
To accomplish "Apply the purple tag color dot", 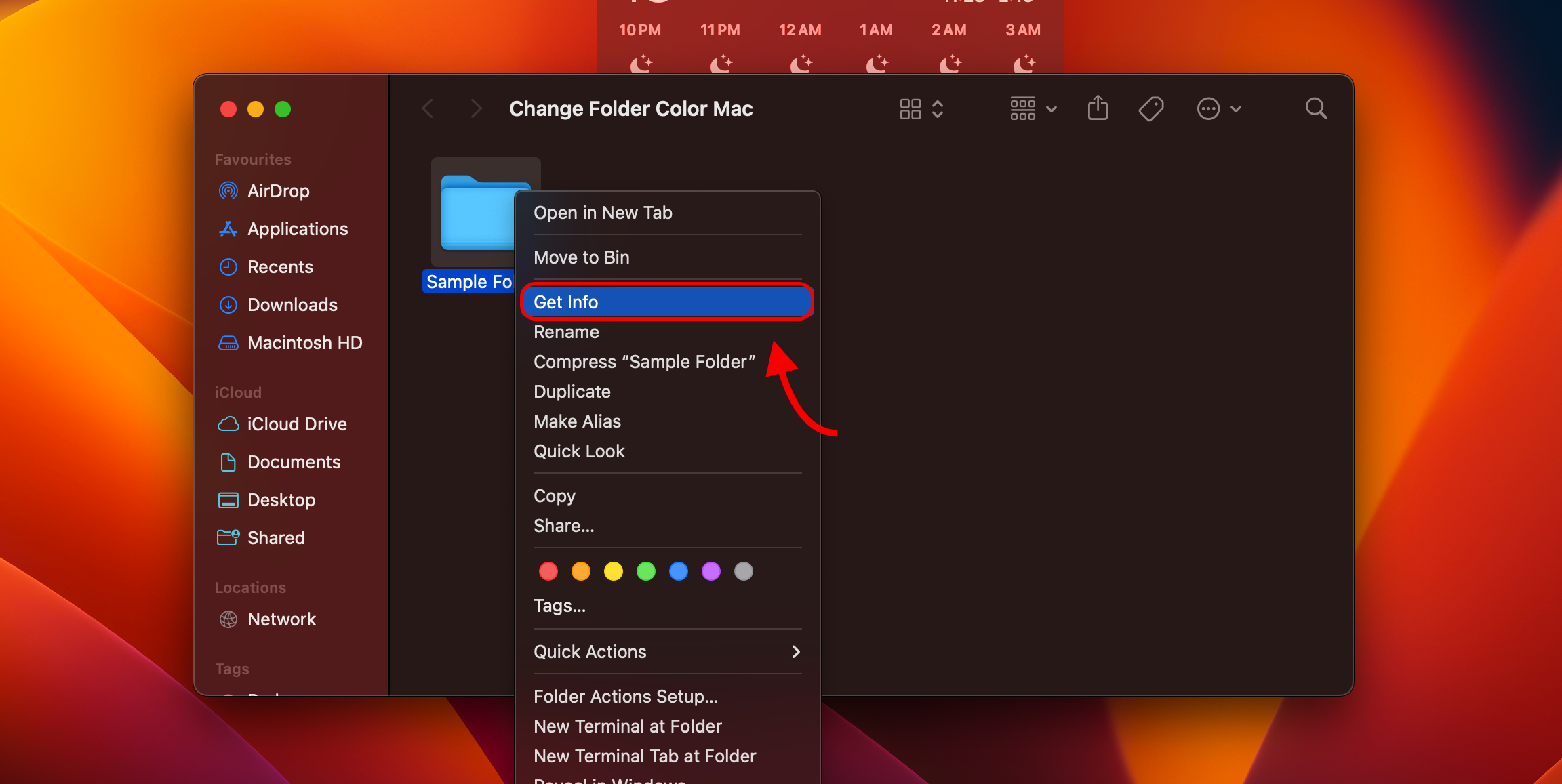I will (x=710, y=572).
